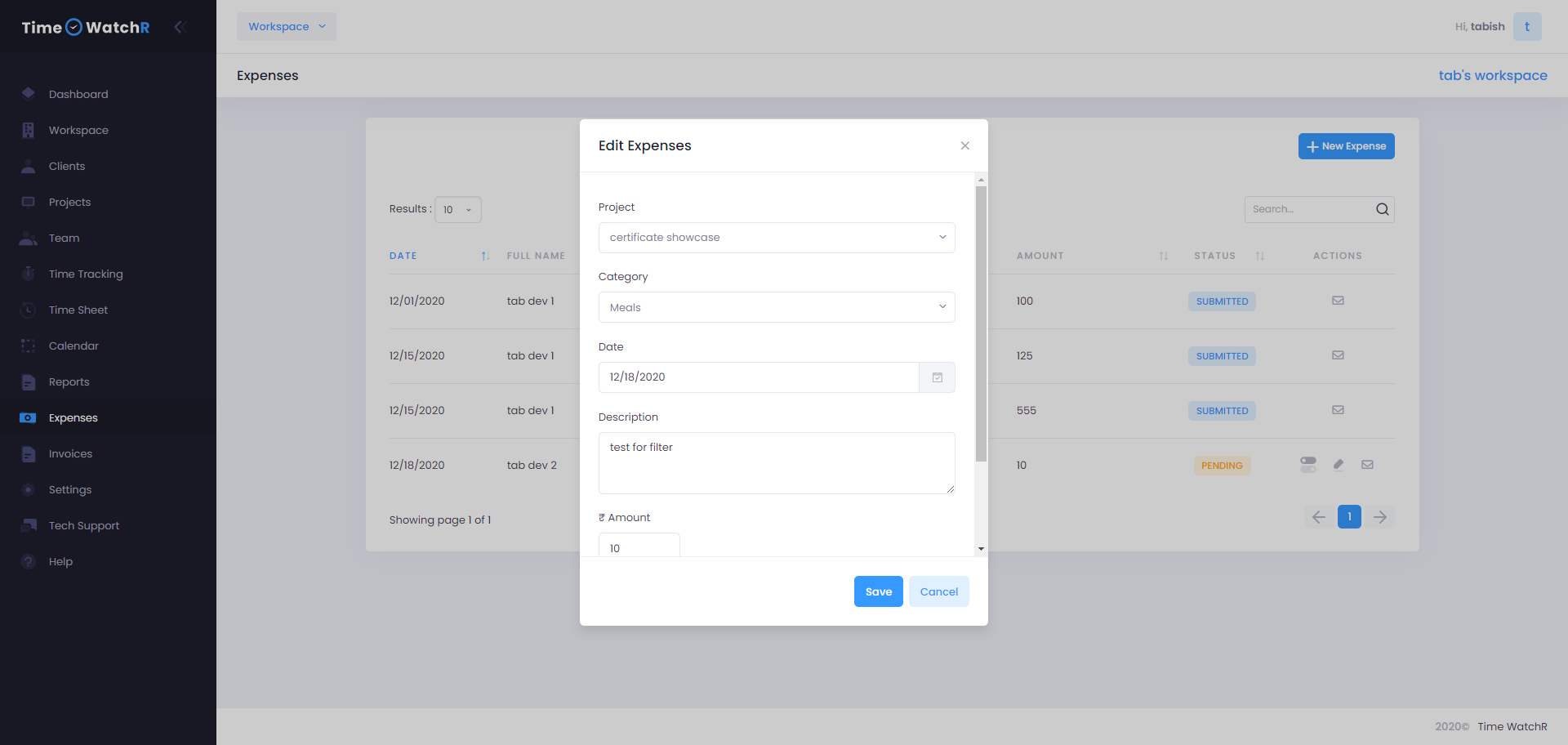This screenshot has width=1568, height=745.
Task: Click the Amount input field
Action: pyautogui.click(x=639, y=545)
